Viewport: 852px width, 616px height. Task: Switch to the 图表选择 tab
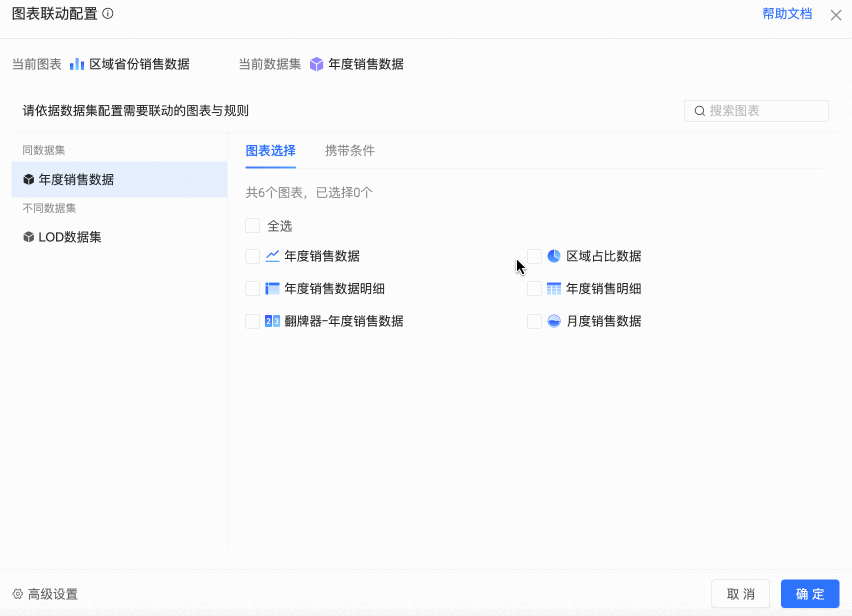(271, 151)
